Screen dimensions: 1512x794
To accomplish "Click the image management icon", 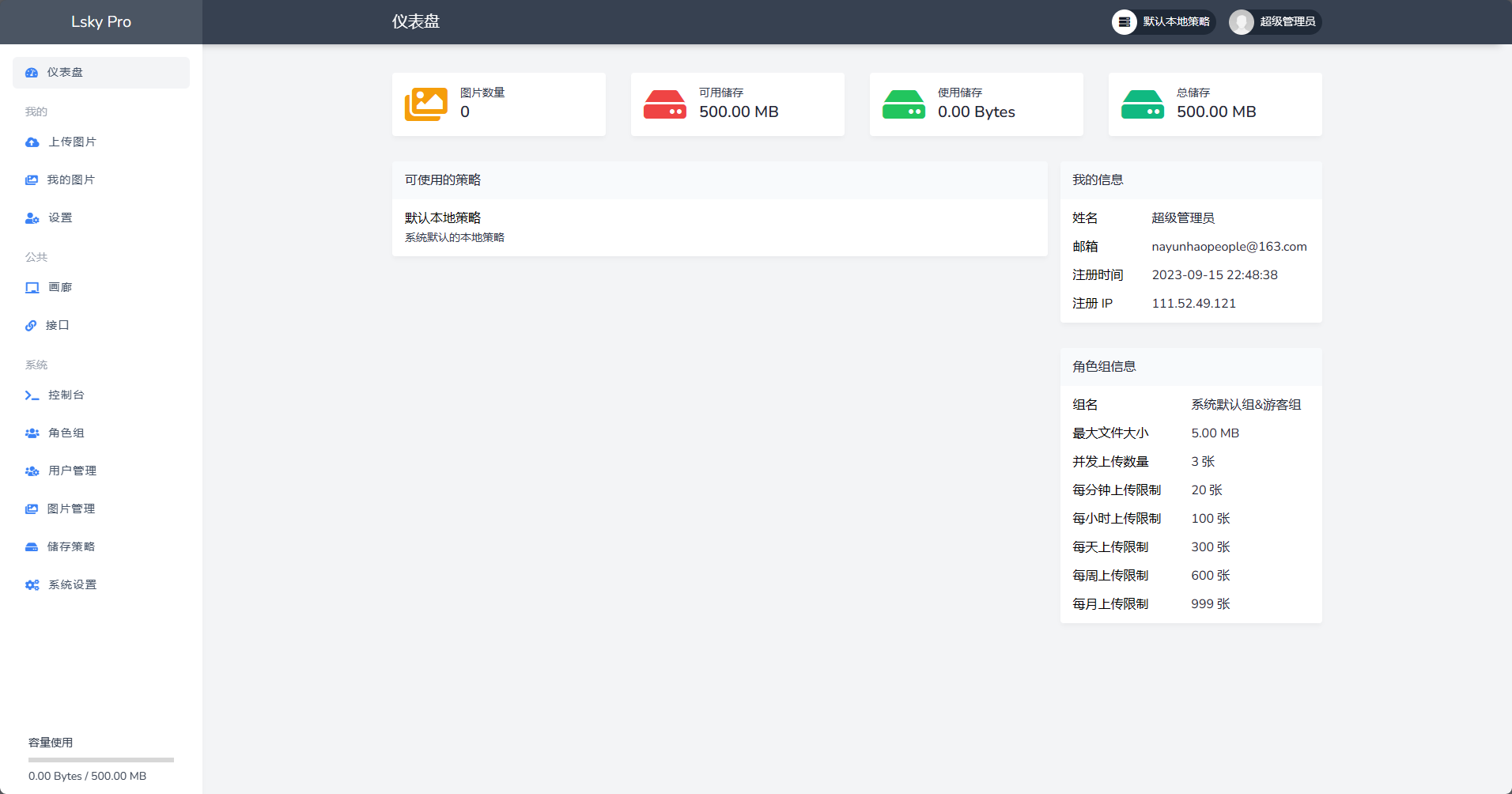I will pyautogui.click(x=32, y=509).
